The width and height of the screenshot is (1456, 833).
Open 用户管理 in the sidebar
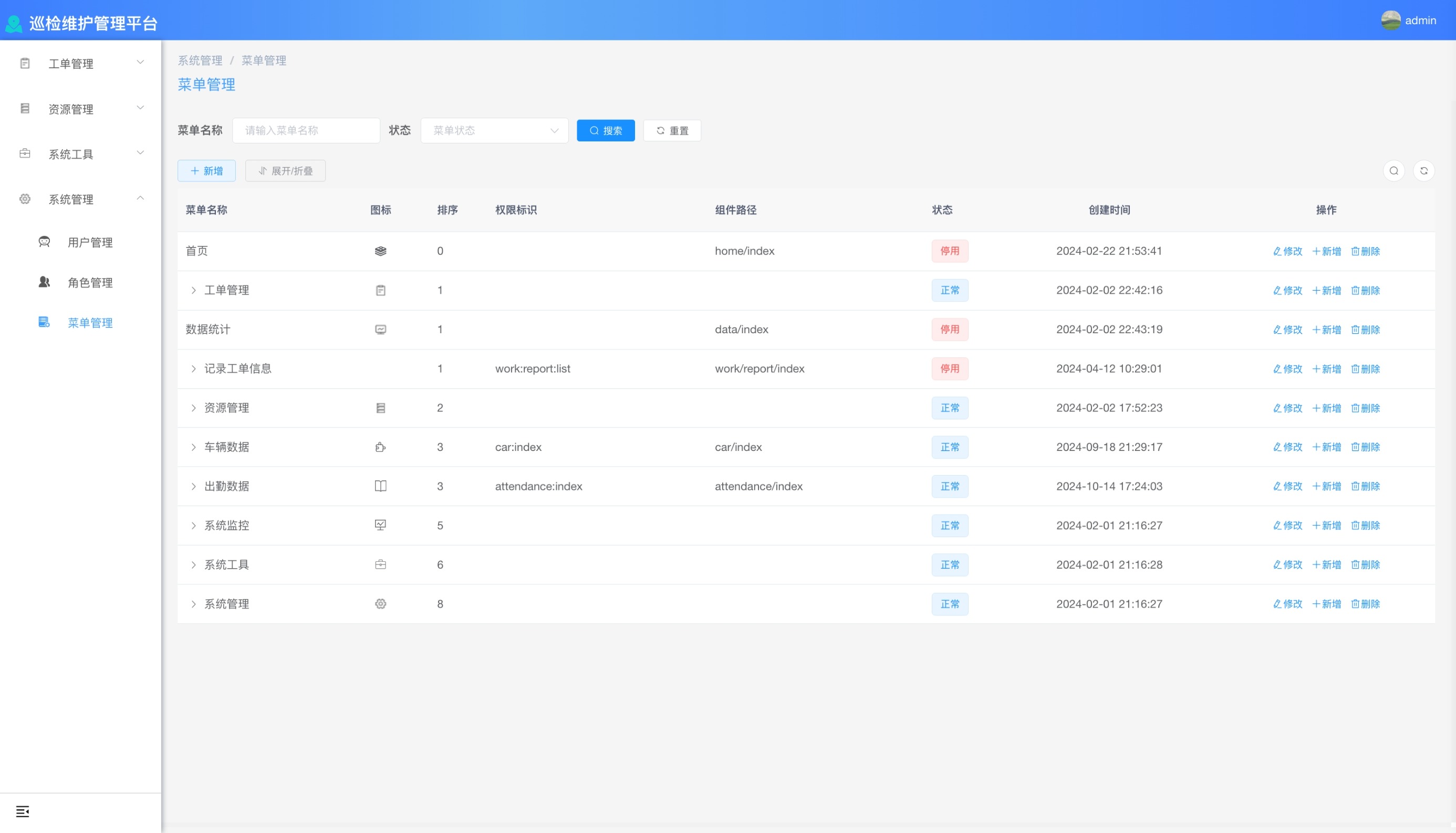90,243
